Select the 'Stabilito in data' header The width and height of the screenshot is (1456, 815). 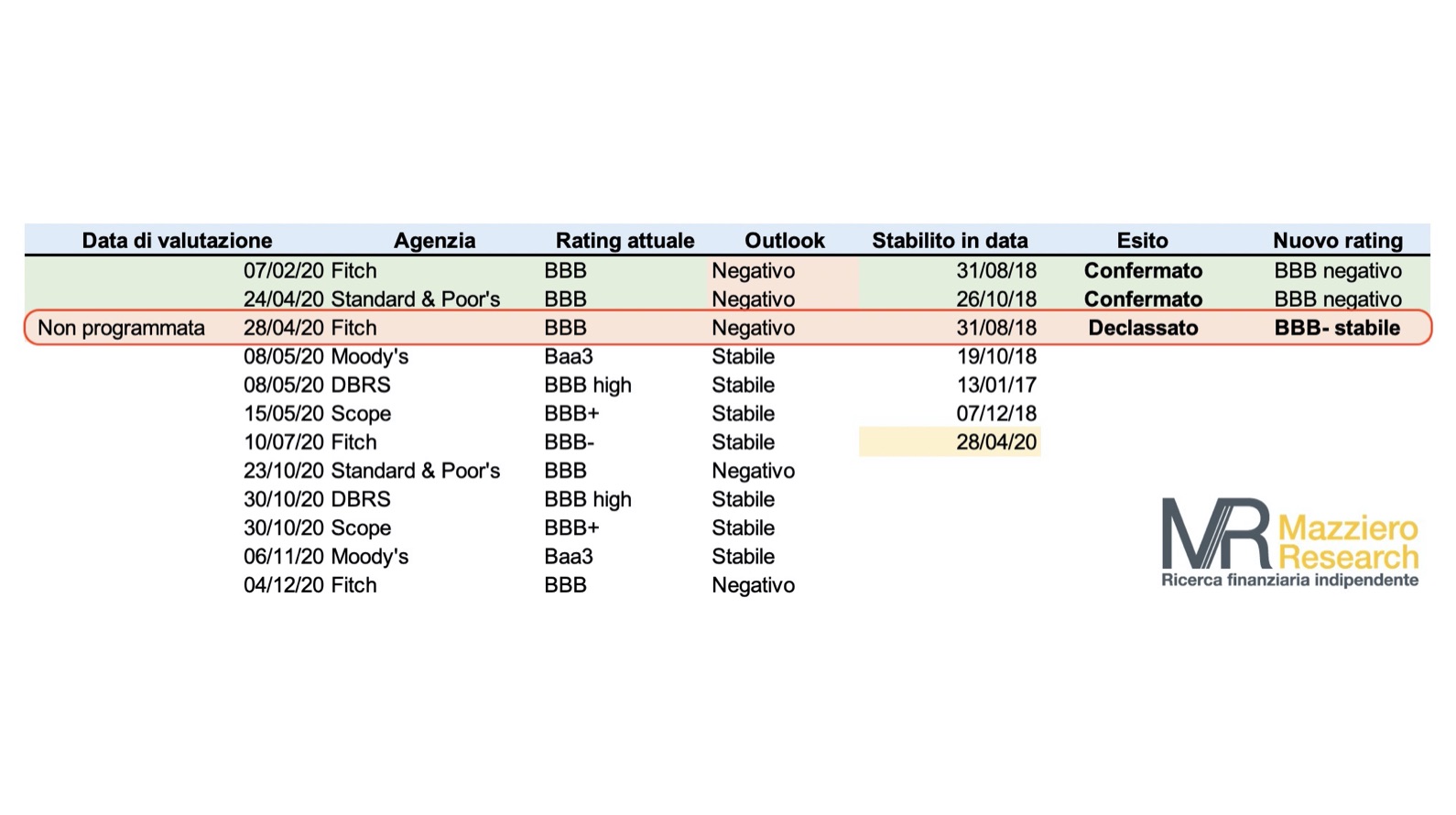coord(950,241)
